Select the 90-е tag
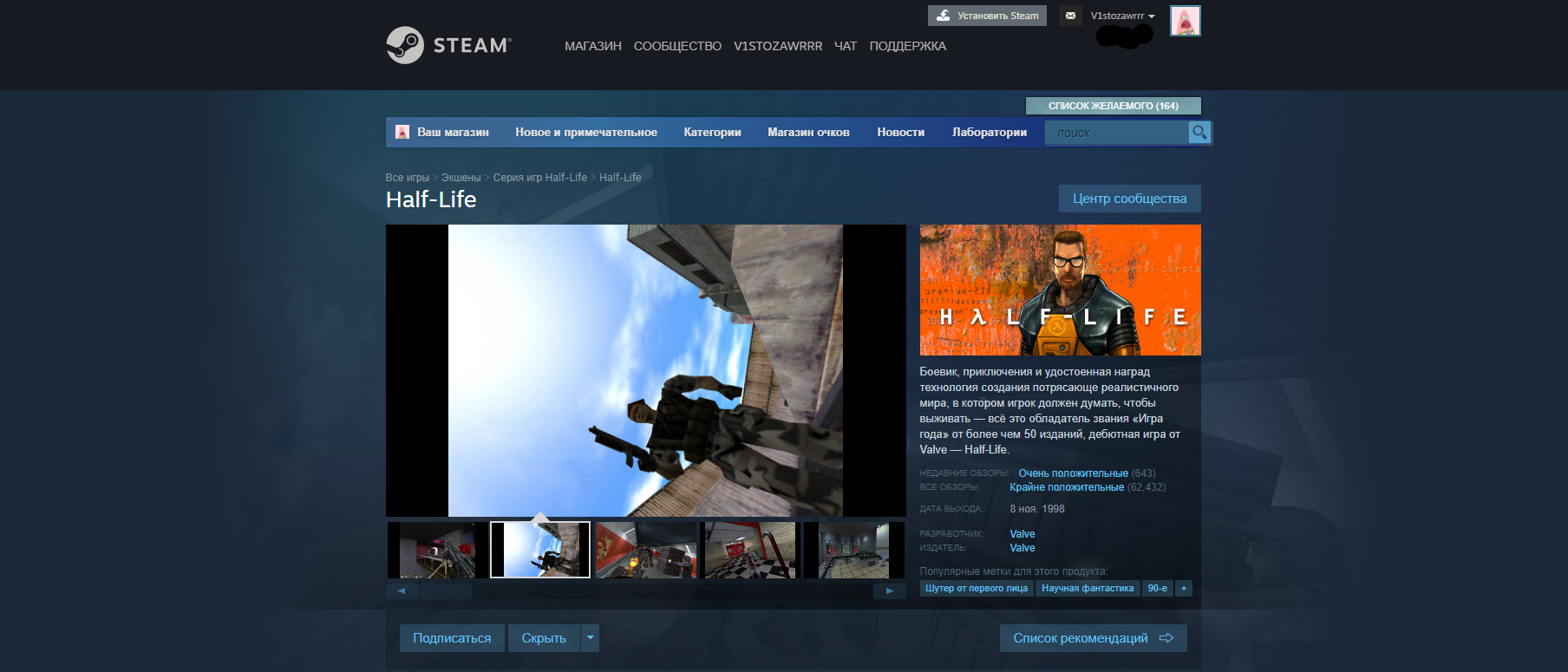This screenshot has height=672, width=1568. (x=1158, y=588)
